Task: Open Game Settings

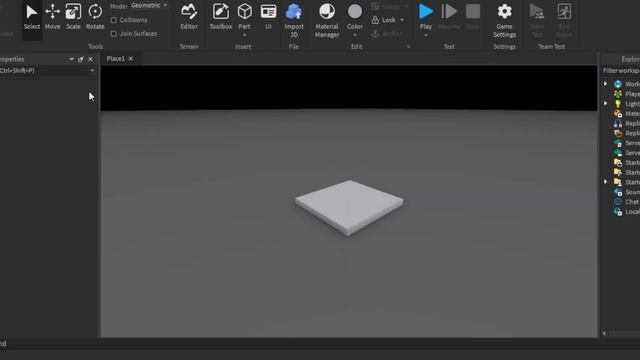Action: 504,20
